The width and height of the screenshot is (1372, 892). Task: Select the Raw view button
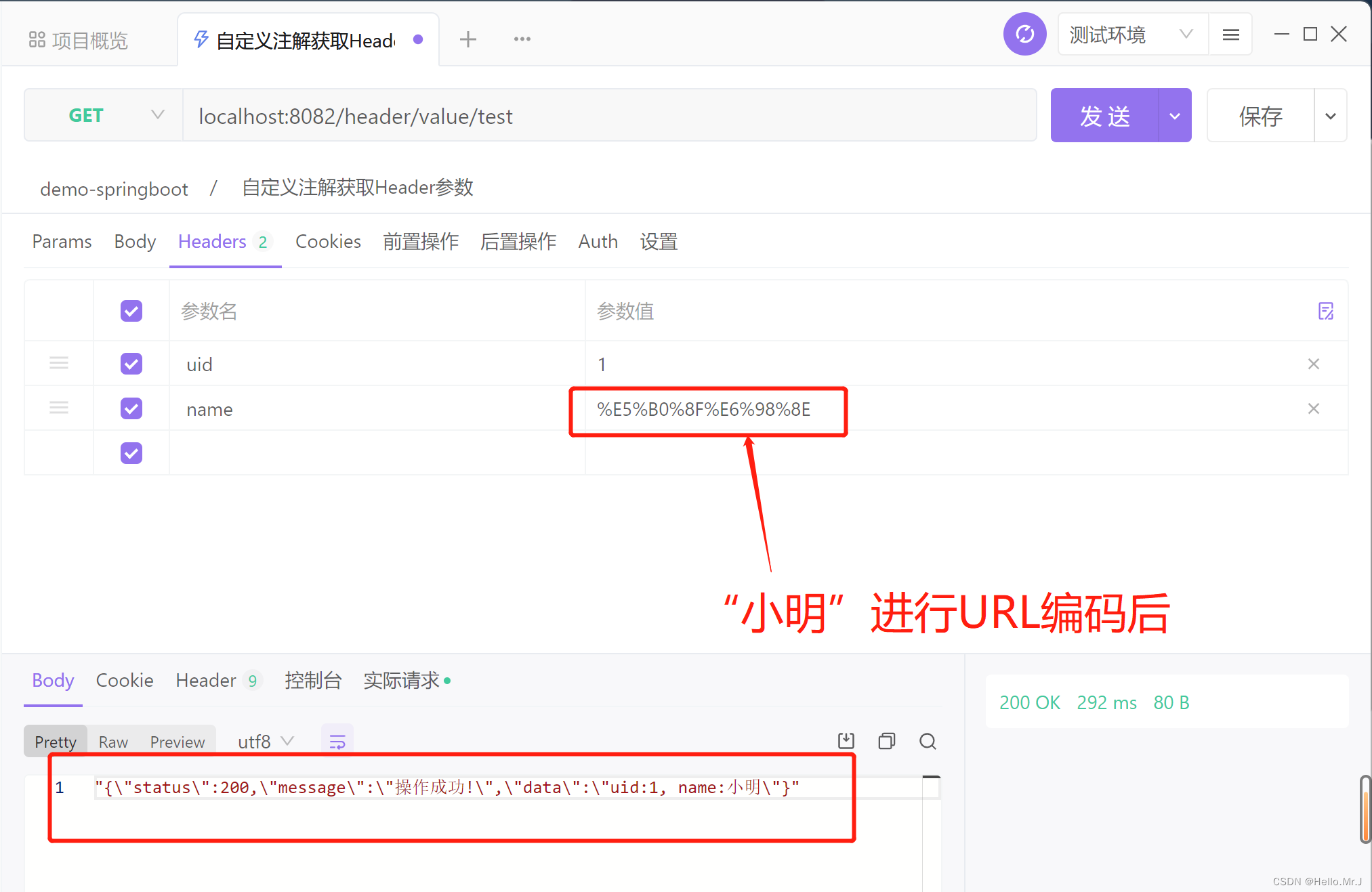(113, 742)
